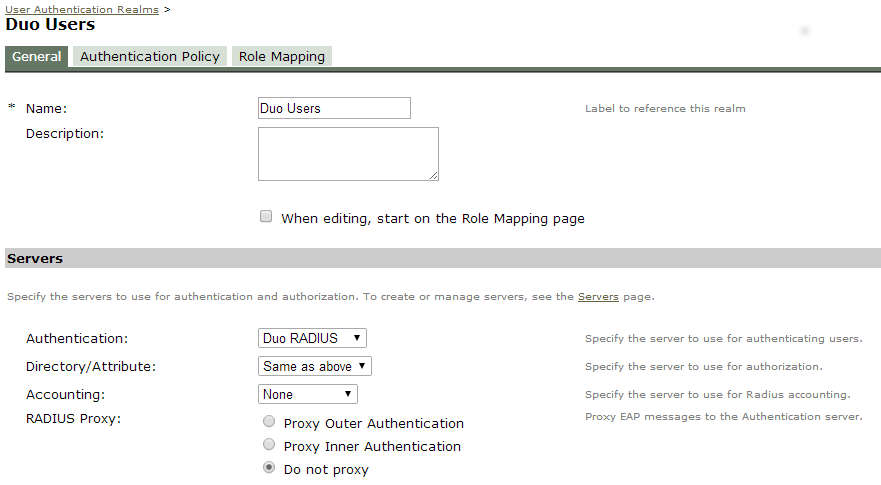Follow the Servers page link

pos(598,297)
